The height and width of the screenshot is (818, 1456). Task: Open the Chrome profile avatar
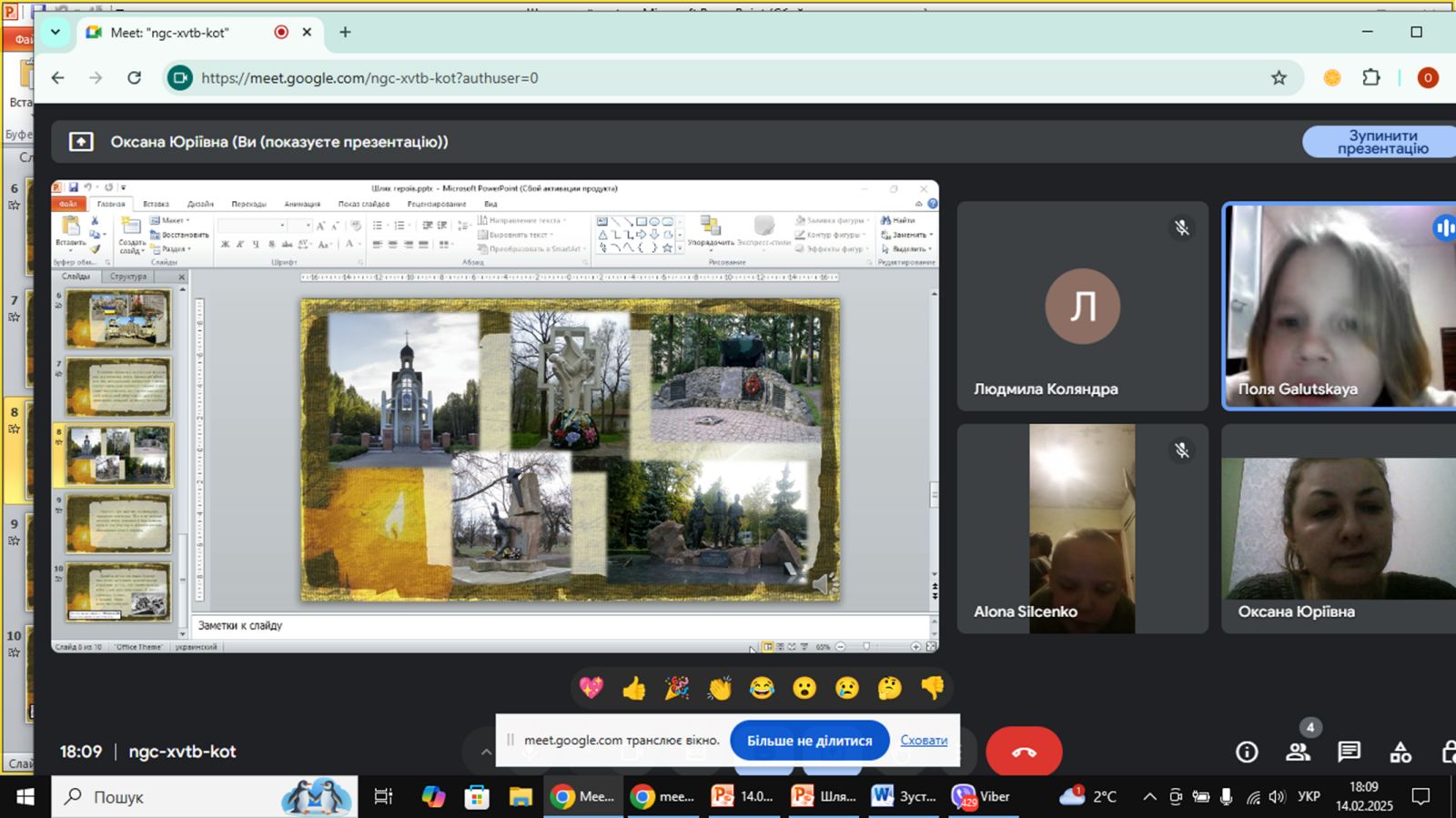click(x=1428, y=78)
